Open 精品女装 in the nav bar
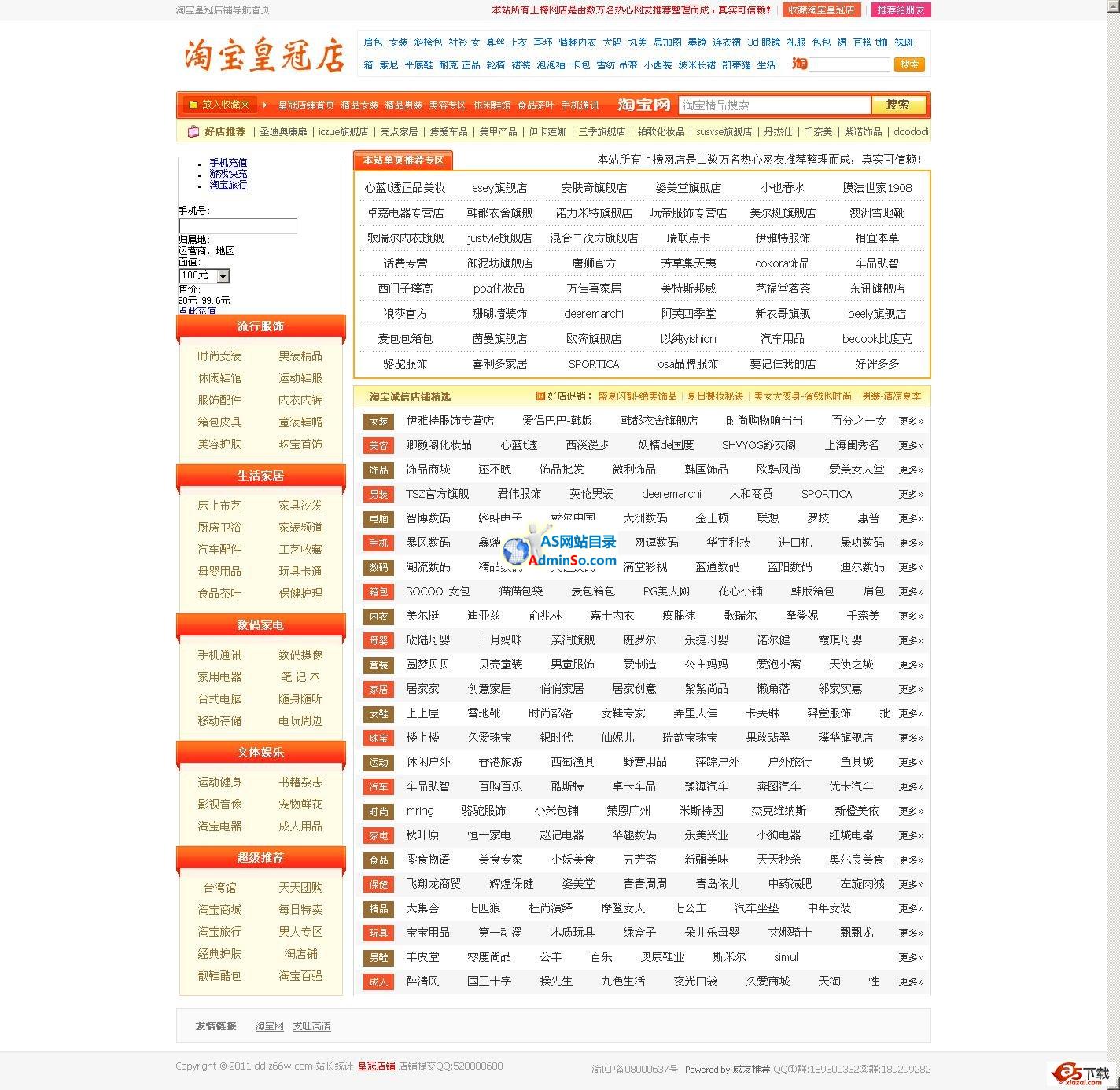The width and height of the screenshot is (1120, 1090). [359, 105]
